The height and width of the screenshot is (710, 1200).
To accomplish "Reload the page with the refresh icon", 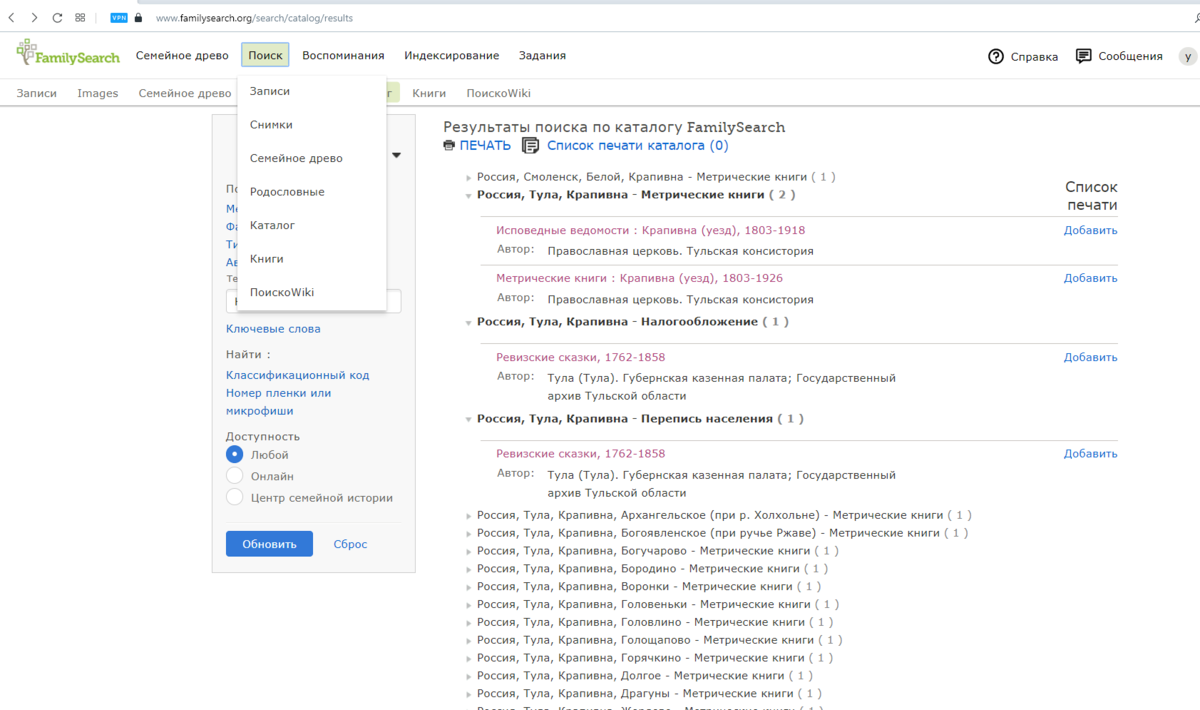I will point(57,18).
